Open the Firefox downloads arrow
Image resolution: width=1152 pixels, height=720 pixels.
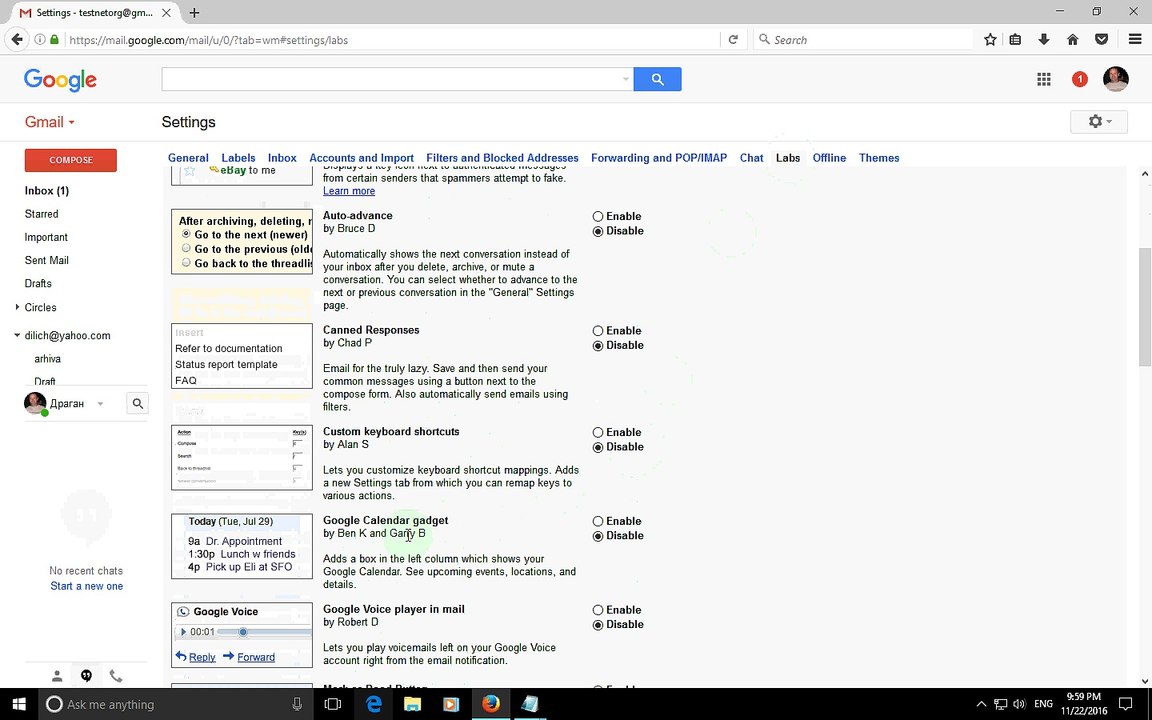(1043, 40)
